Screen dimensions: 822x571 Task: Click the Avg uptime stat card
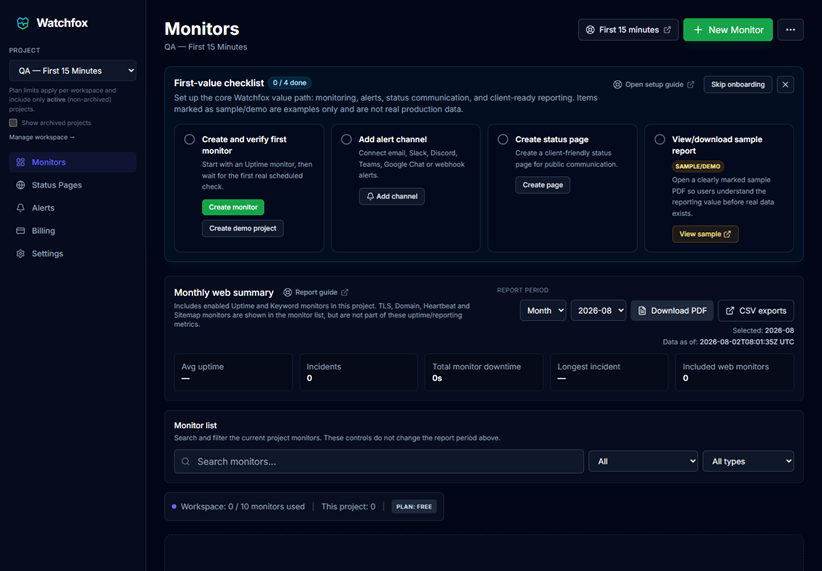point(233,372)
